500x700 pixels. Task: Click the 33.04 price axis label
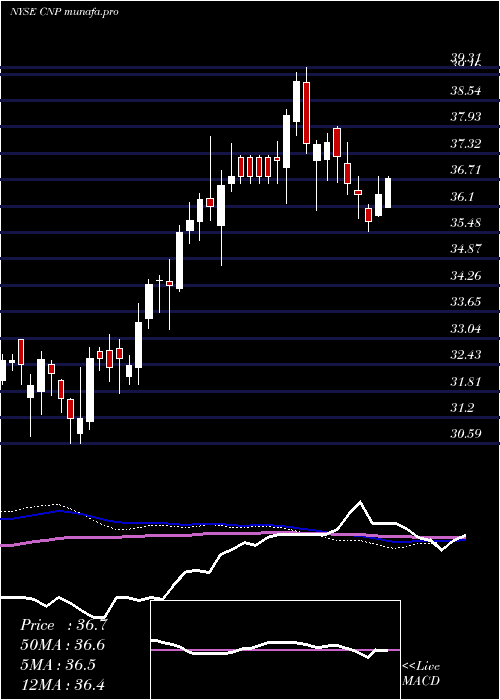[466, 329]
